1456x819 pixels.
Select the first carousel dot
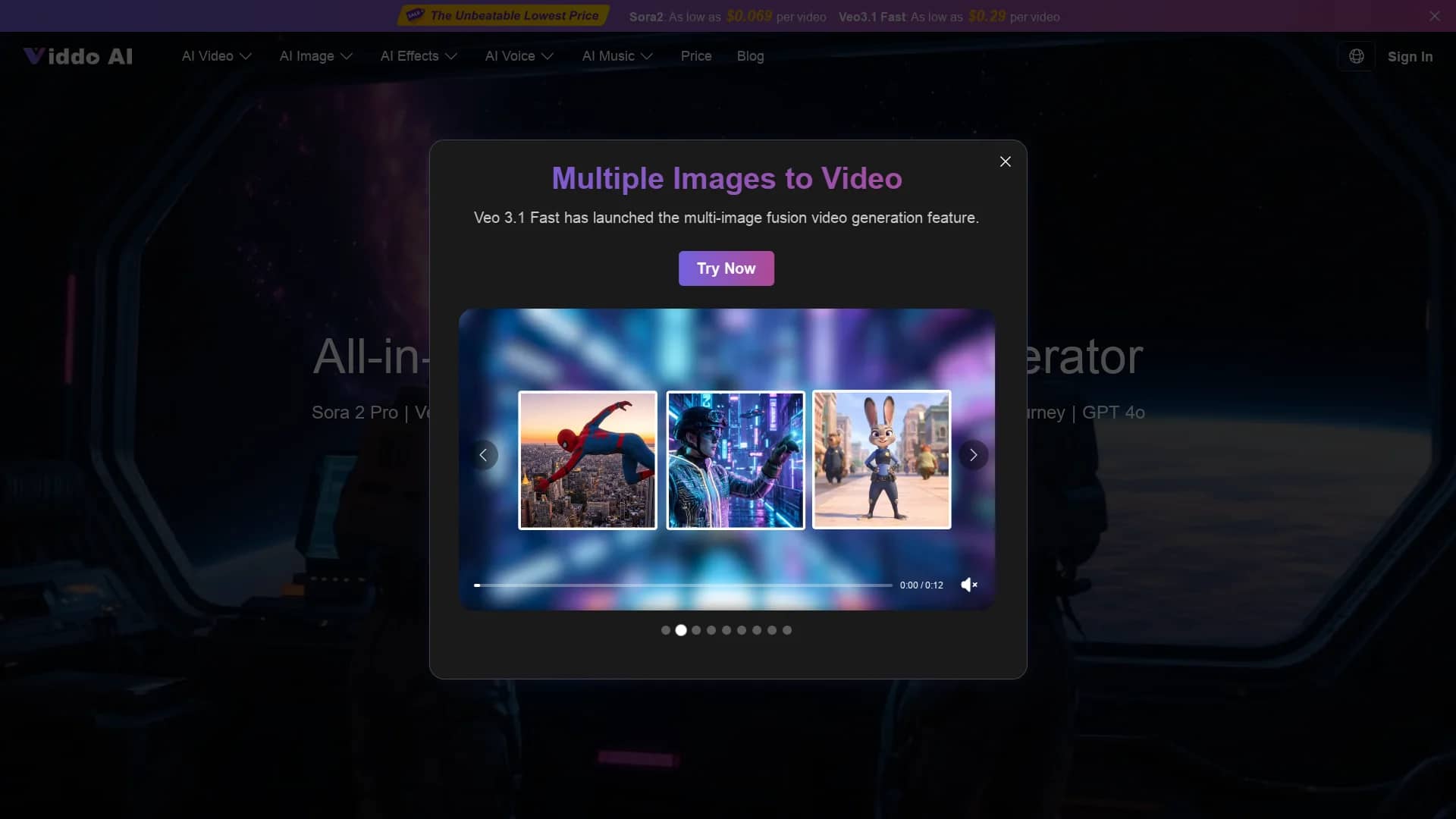click(666, 630)
